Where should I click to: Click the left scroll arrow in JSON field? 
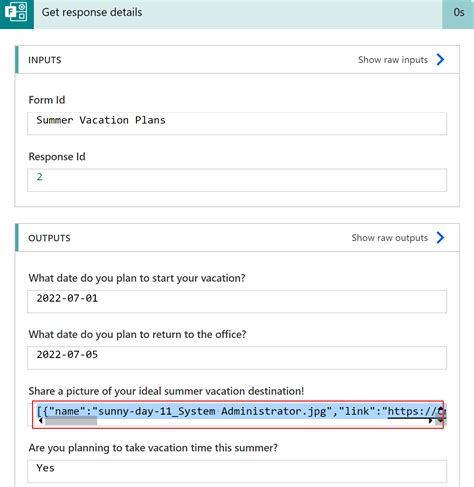point(41,421)
